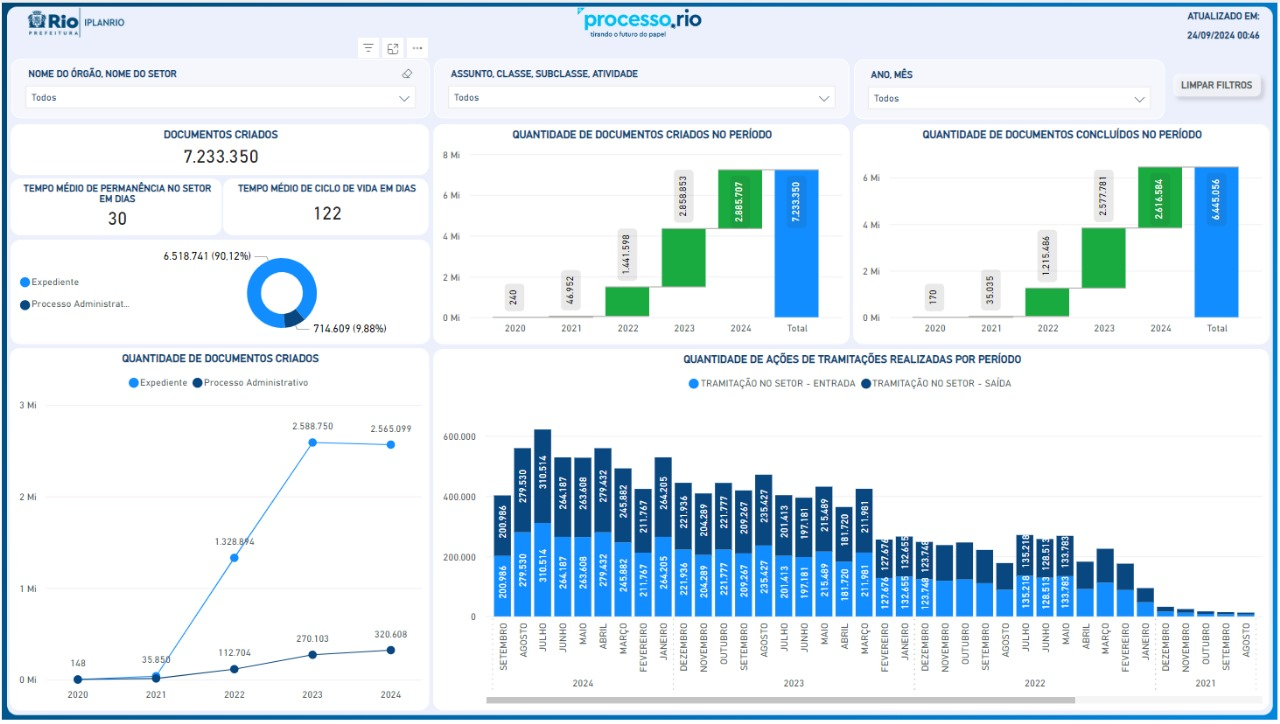
Task: Click the 6.518.741 (90.12%) donut label
Action: 208,256
